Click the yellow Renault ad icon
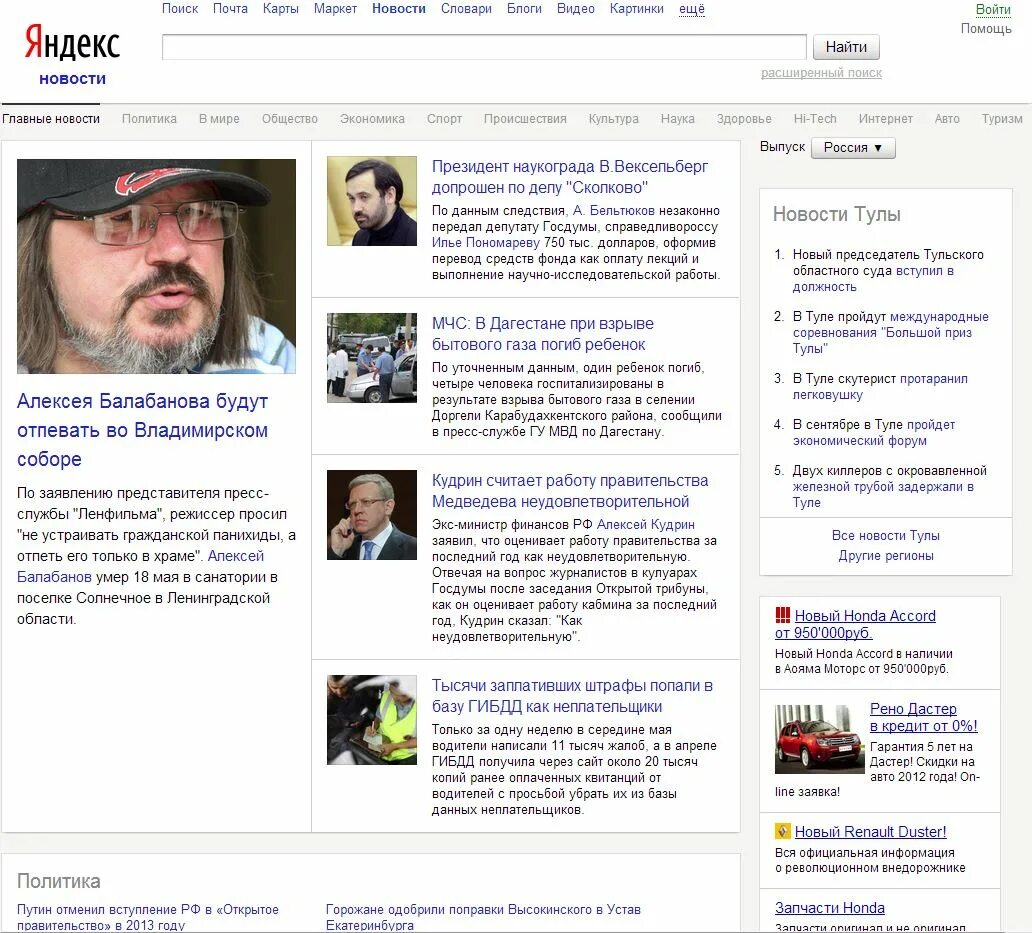Screen dimensions: 1032x933 click(x=783, y=831)
